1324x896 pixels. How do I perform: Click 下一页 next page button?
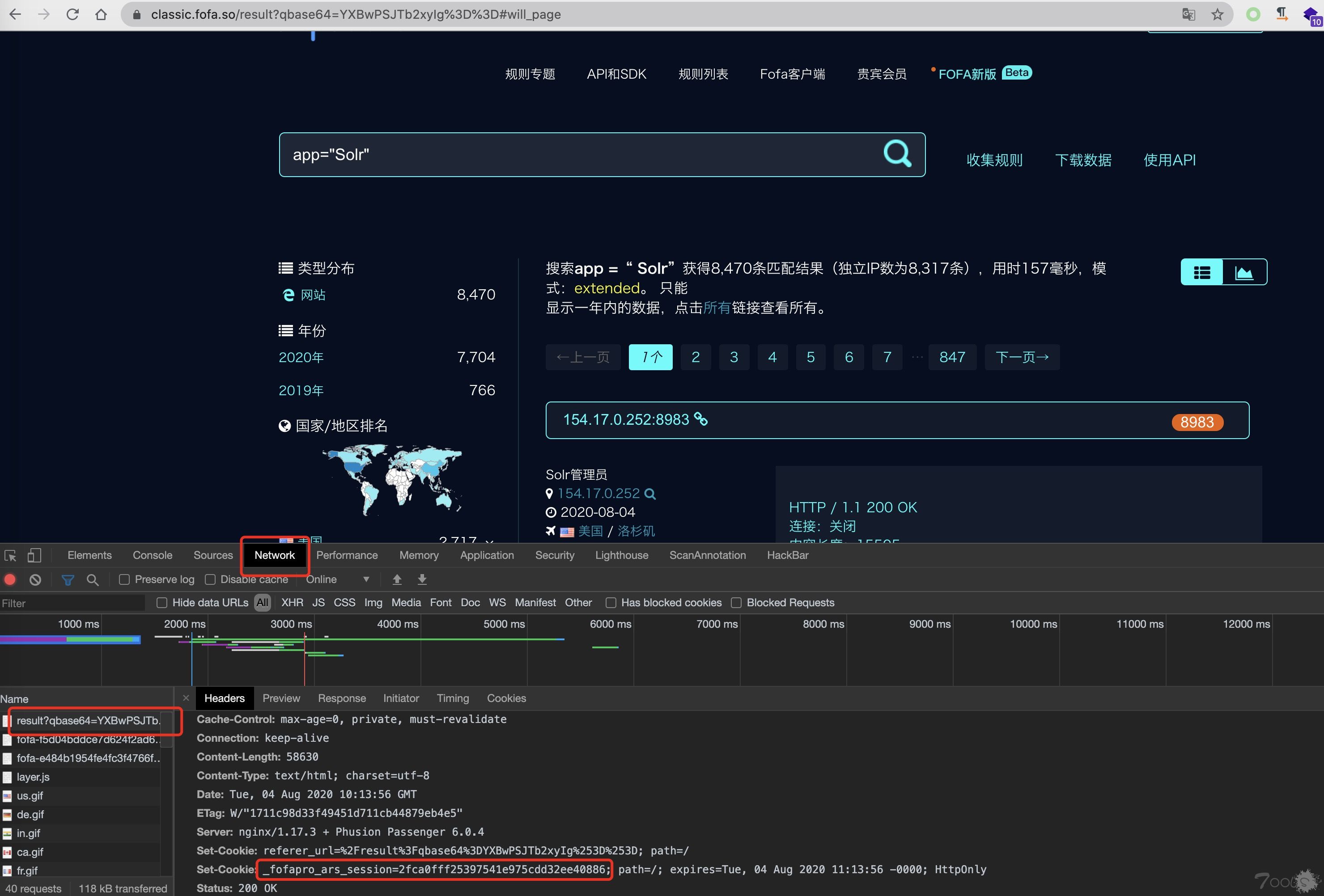(1022, 357)
